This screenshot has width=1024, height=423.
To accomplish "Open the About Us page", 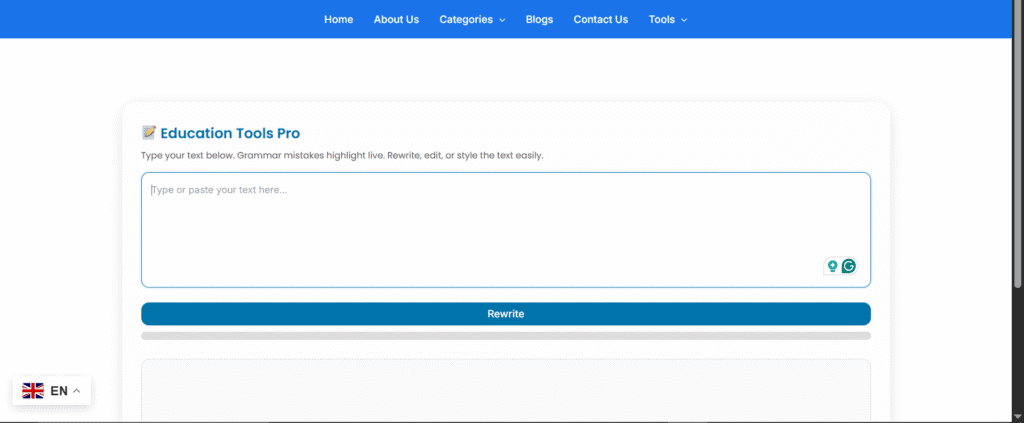I will click(396, 19).
